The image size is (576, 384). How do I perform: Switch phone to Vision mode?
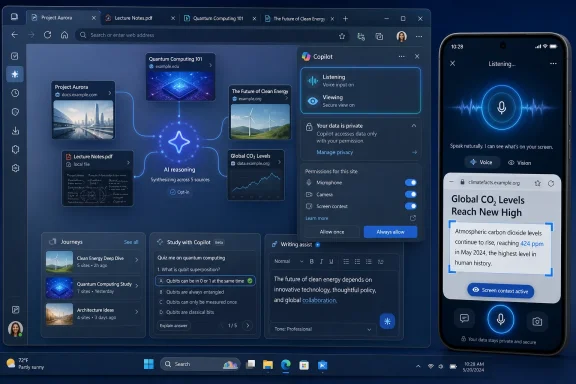click(x=519, y=163)
